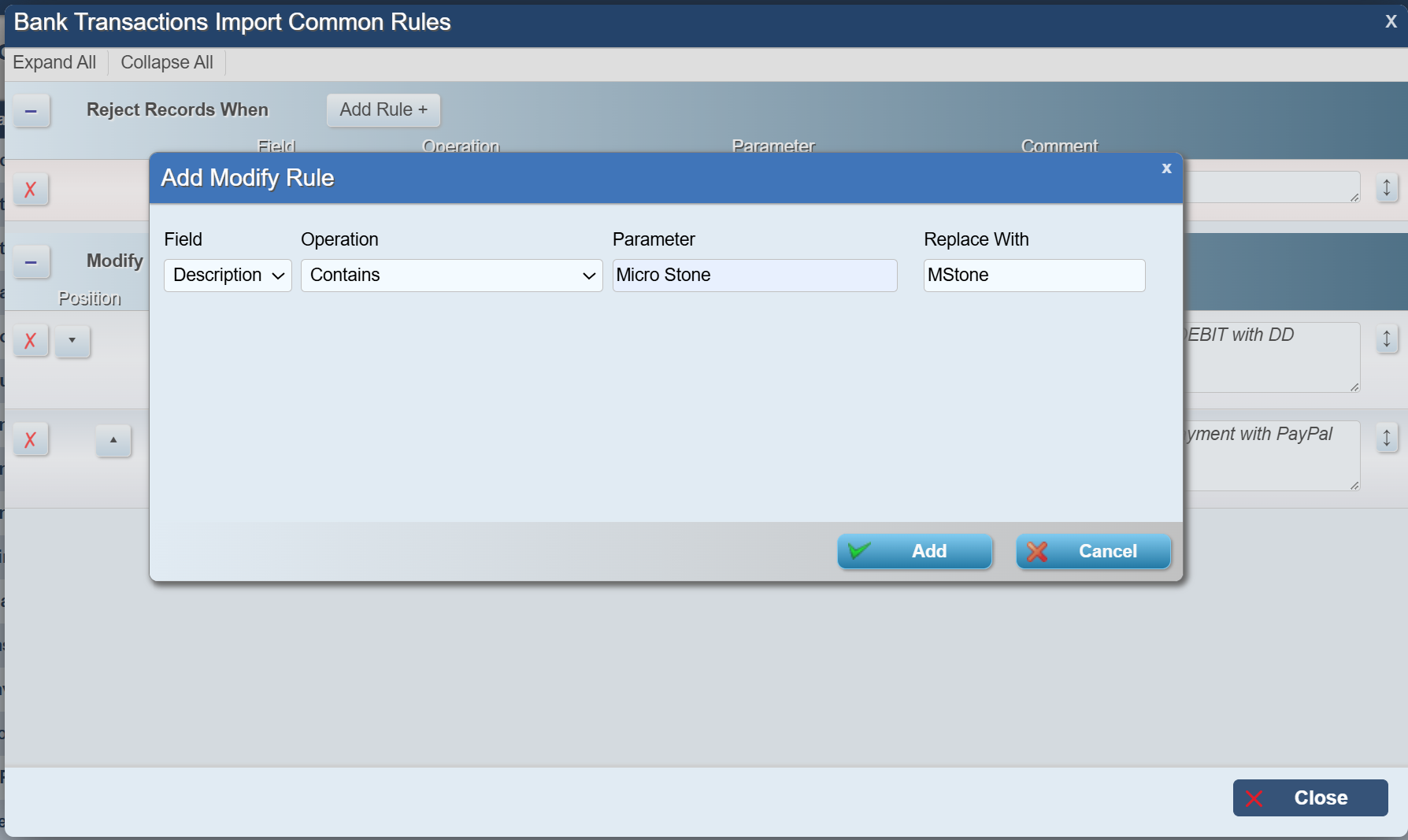Collapse the Modify section
1408x840 pixels.
pos(31,262)
